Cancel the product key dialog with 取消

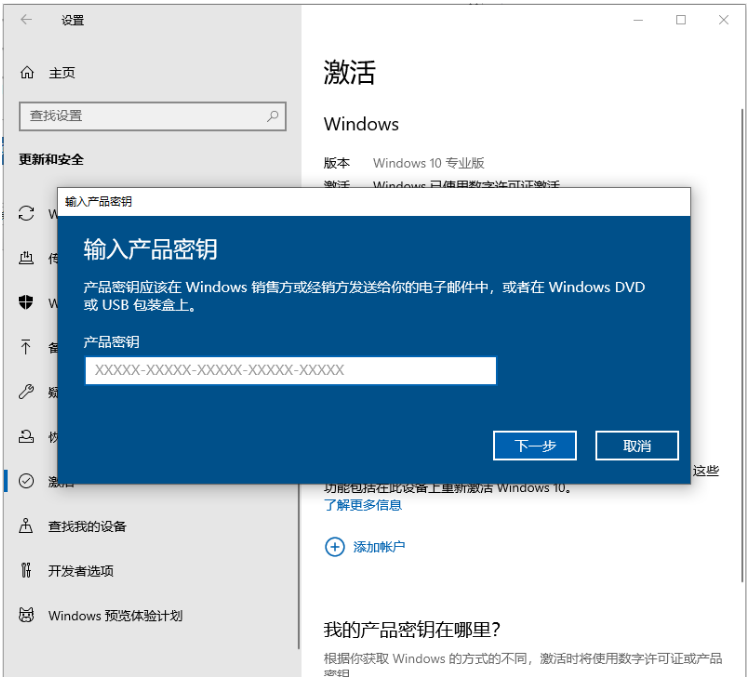[x=637, y=446]
